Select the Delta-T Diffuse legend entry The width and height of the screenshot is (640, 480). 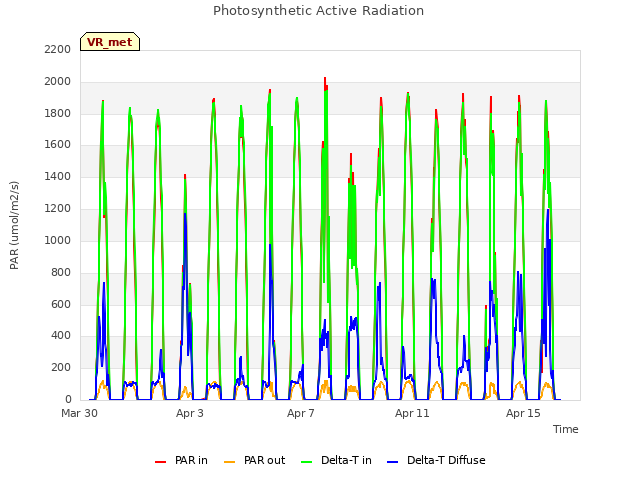point(436,460)
